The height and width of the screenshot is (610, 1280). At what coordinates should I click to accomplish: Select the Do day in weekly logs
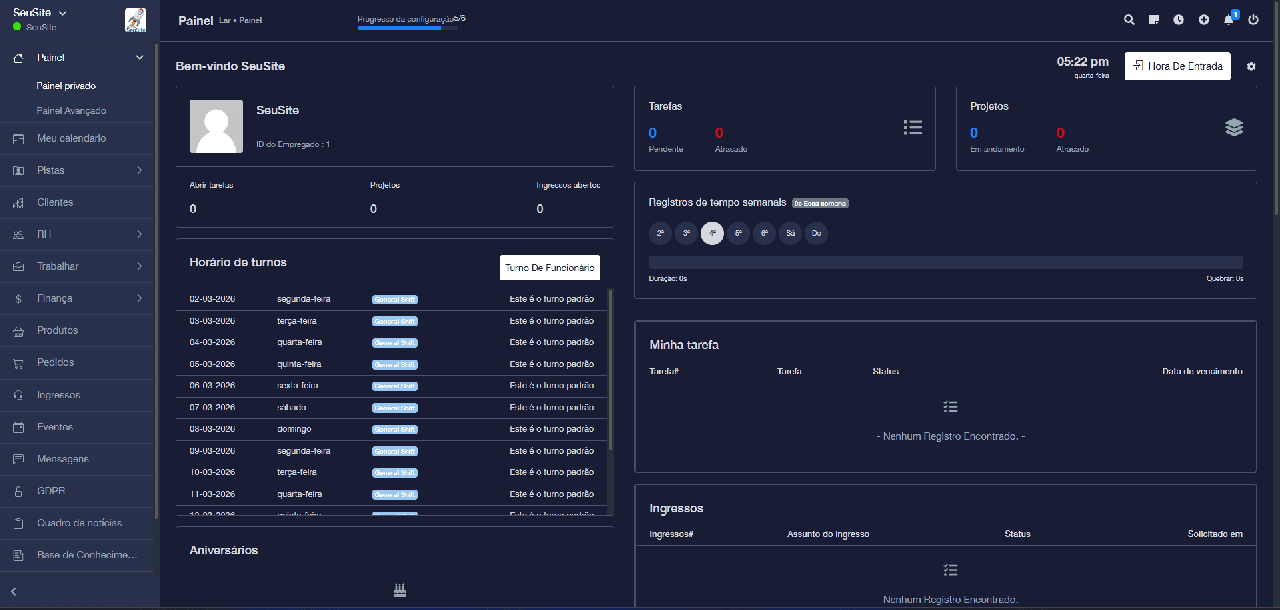pos(816,234)
